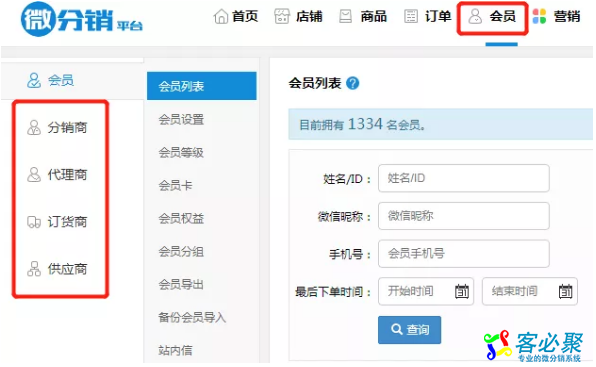Click the 代理商 person icon in sidebar

[x=34, y=175]
